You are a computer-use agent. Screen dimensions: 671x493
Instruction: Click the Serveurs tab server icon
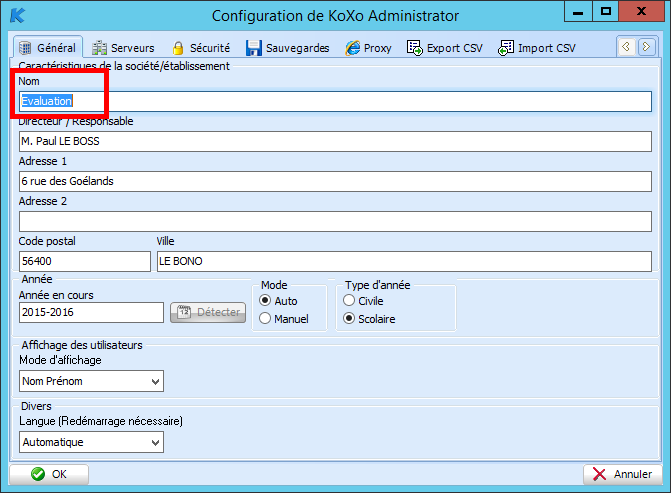99,48
